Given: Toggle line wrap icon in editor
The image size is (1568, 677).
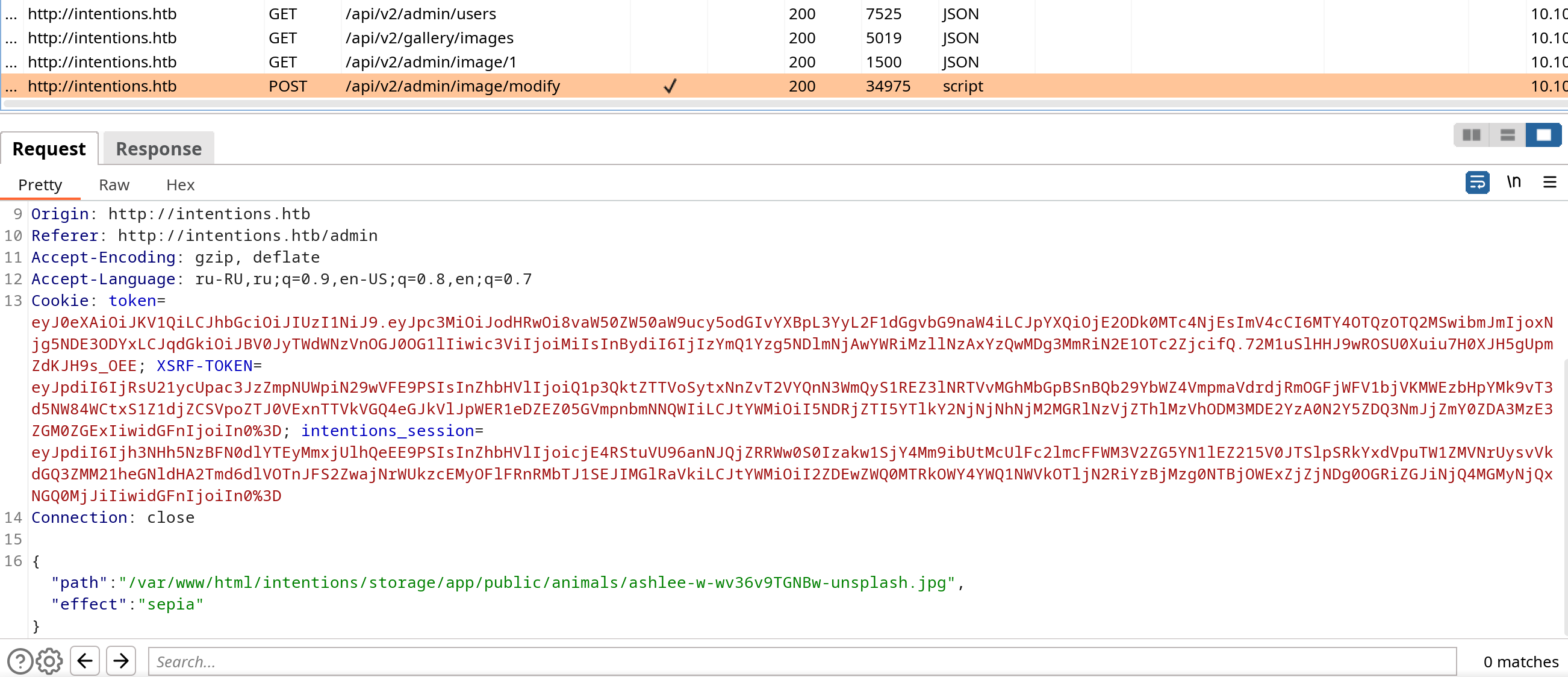Looking at the screenshot, I should [x=1476, y=182].
